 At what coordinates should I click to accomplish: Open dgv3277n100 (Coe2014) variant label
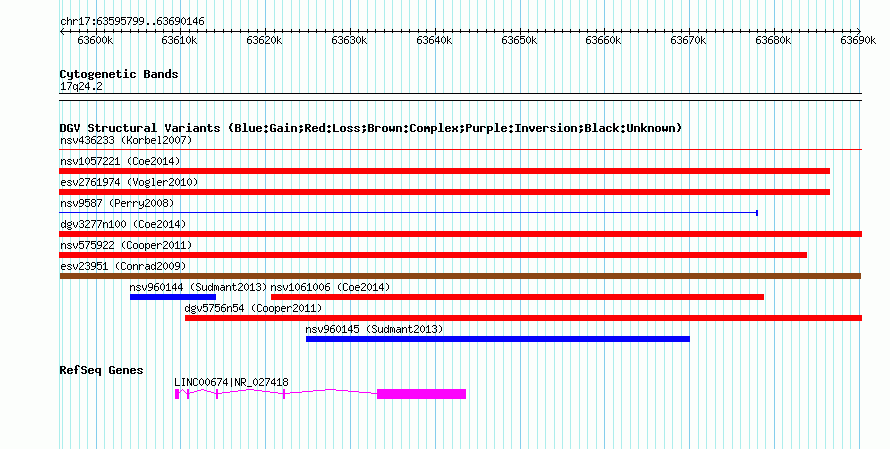click(x=123, y=224)
